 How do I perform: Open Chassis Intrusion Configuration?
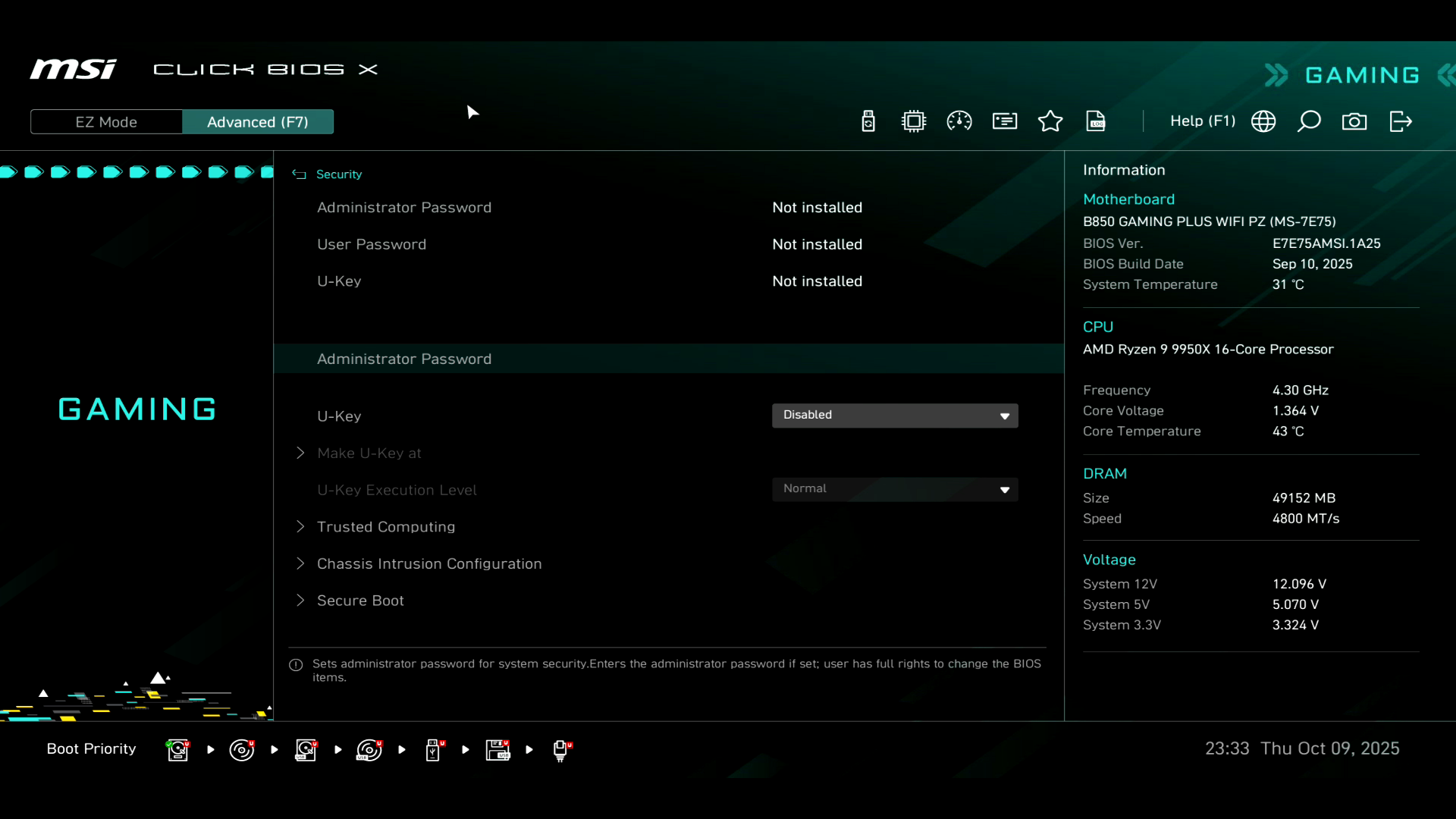pyautogui.click(x=429, y=564)
